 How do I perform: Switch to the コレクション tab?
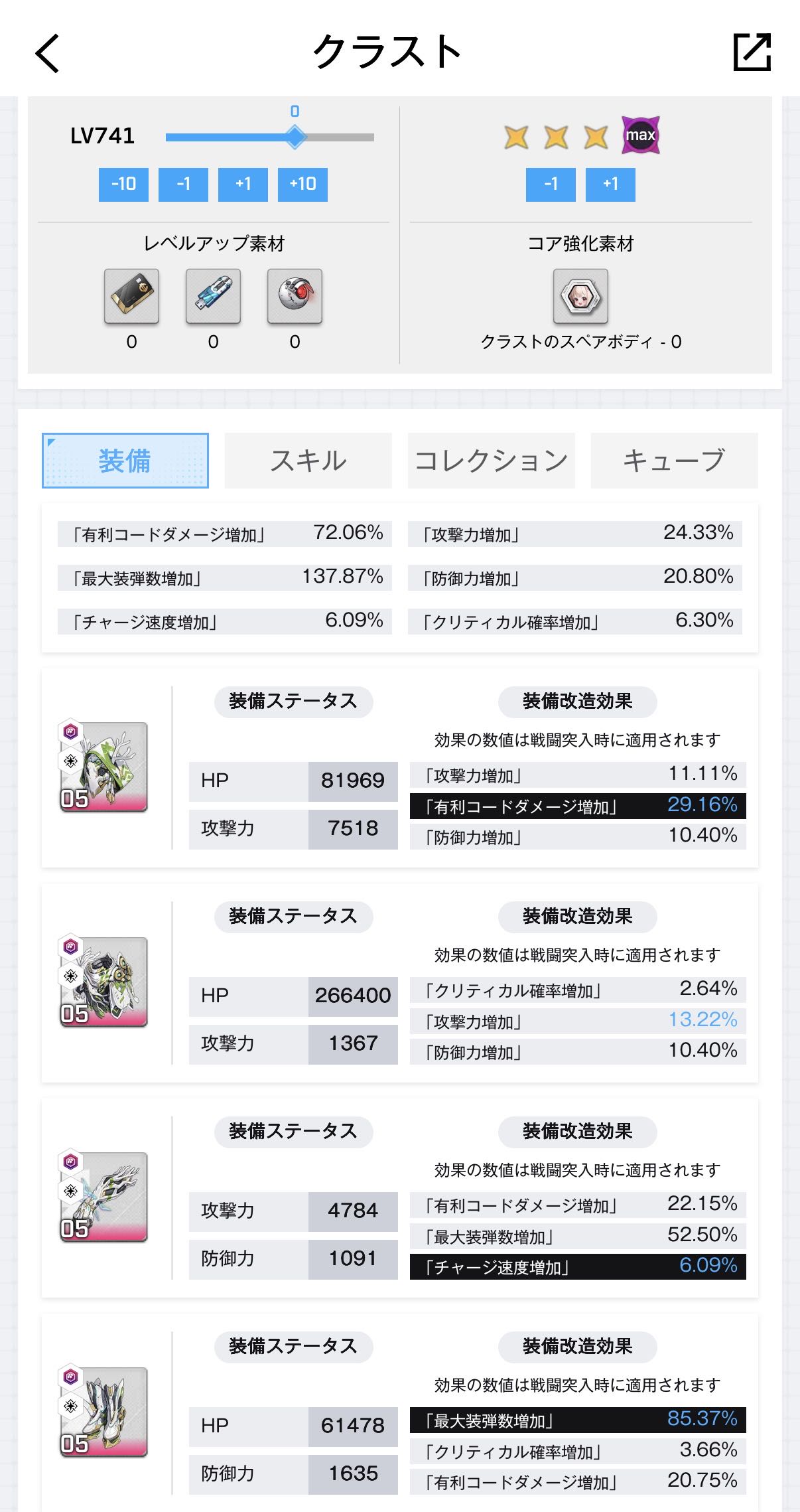[x=492, y=461]
